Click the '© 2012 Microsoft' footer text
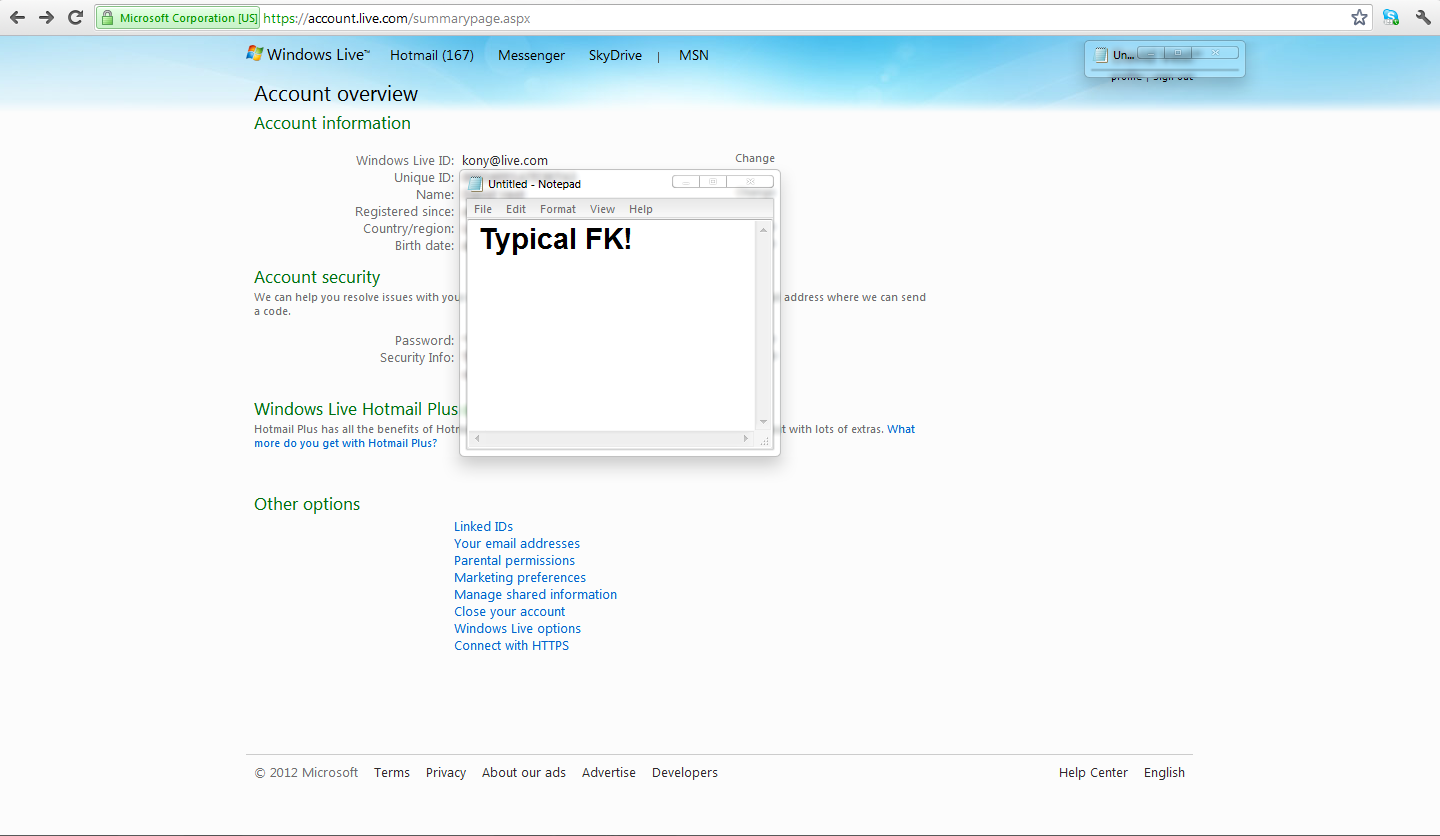The image size is (1440, 836). 306,773
